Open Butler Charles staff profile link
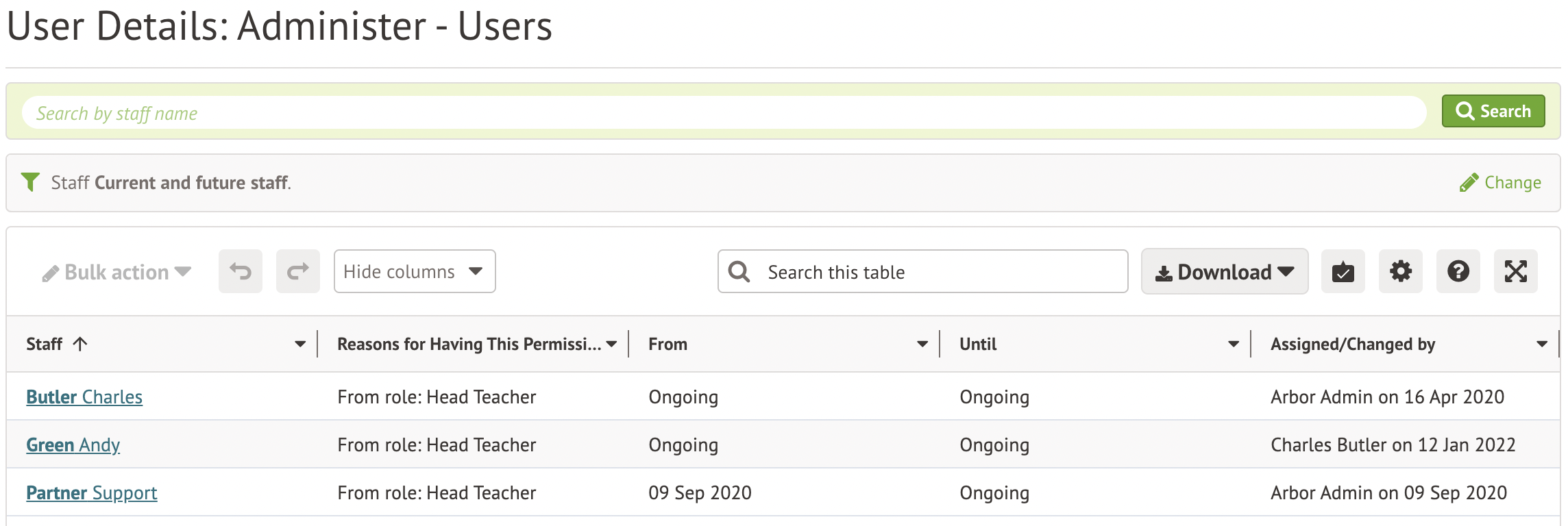The width and height of the screenshot is (1568, 526). pyautogui.click(x=84, y=397)
